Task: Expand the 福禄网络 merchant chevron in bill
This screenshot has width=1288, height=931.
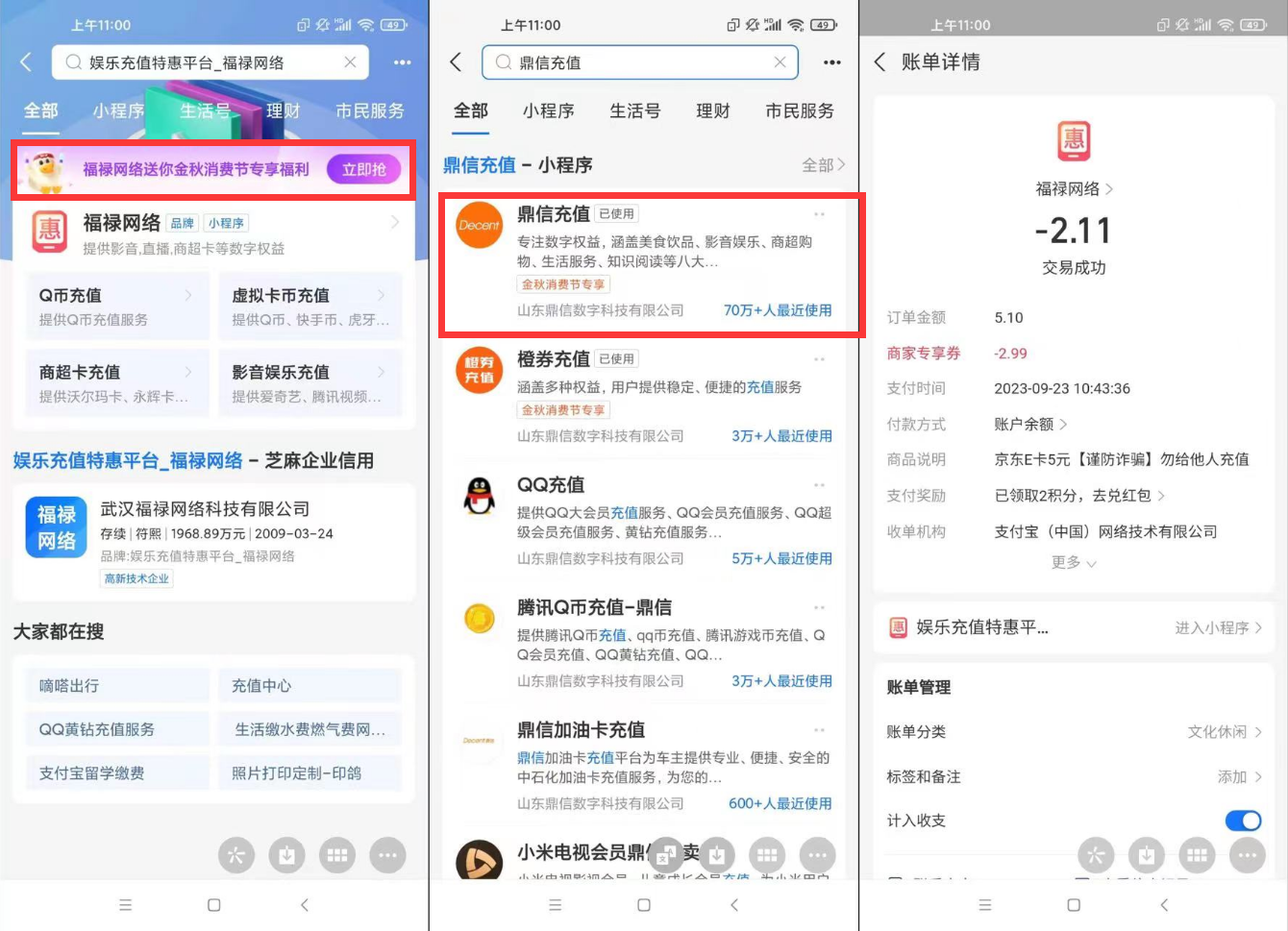Action: pyautogui.click(x=1109, y=189)
